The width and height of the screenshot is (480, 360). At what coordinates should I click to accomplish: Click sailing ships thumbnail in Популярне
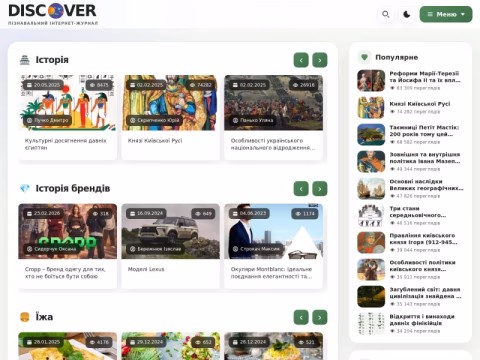click(x=371, y=188)
